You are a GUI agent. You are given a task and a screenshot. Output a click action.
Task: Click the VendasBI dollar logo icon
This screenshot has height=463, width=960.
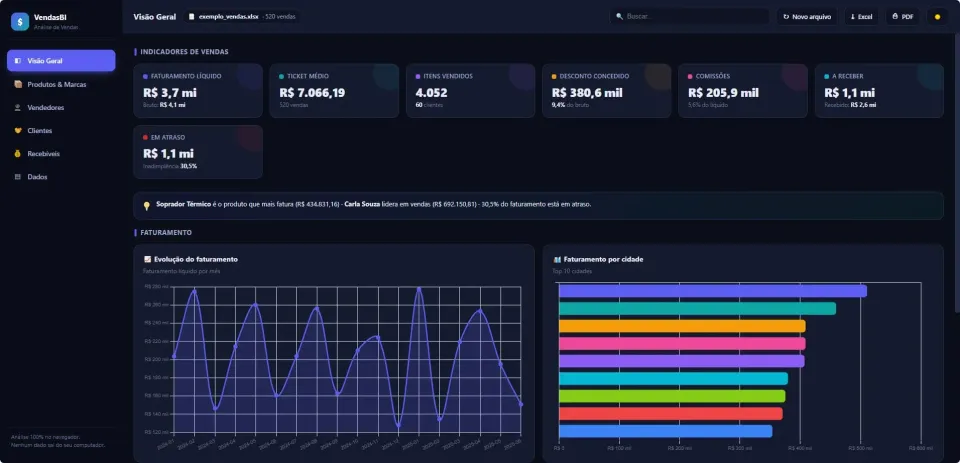coord(20,22)
